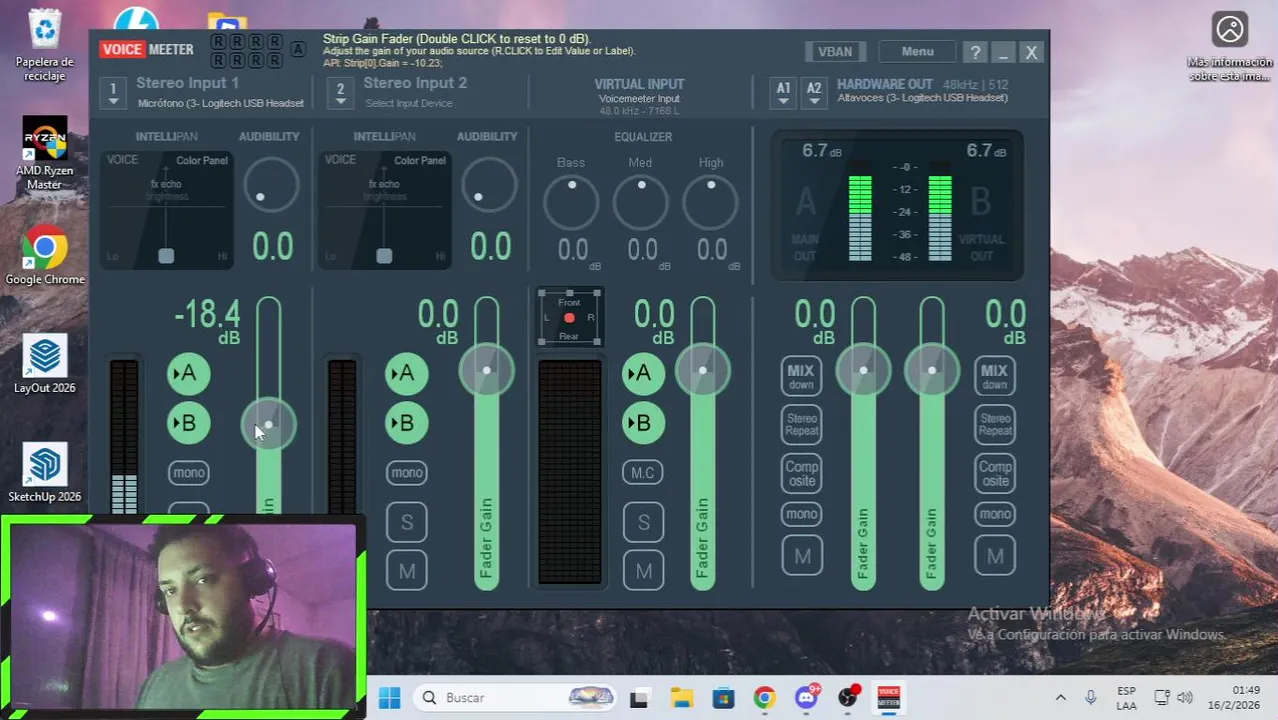Solo the Virtual Input strip

point(643,522)
